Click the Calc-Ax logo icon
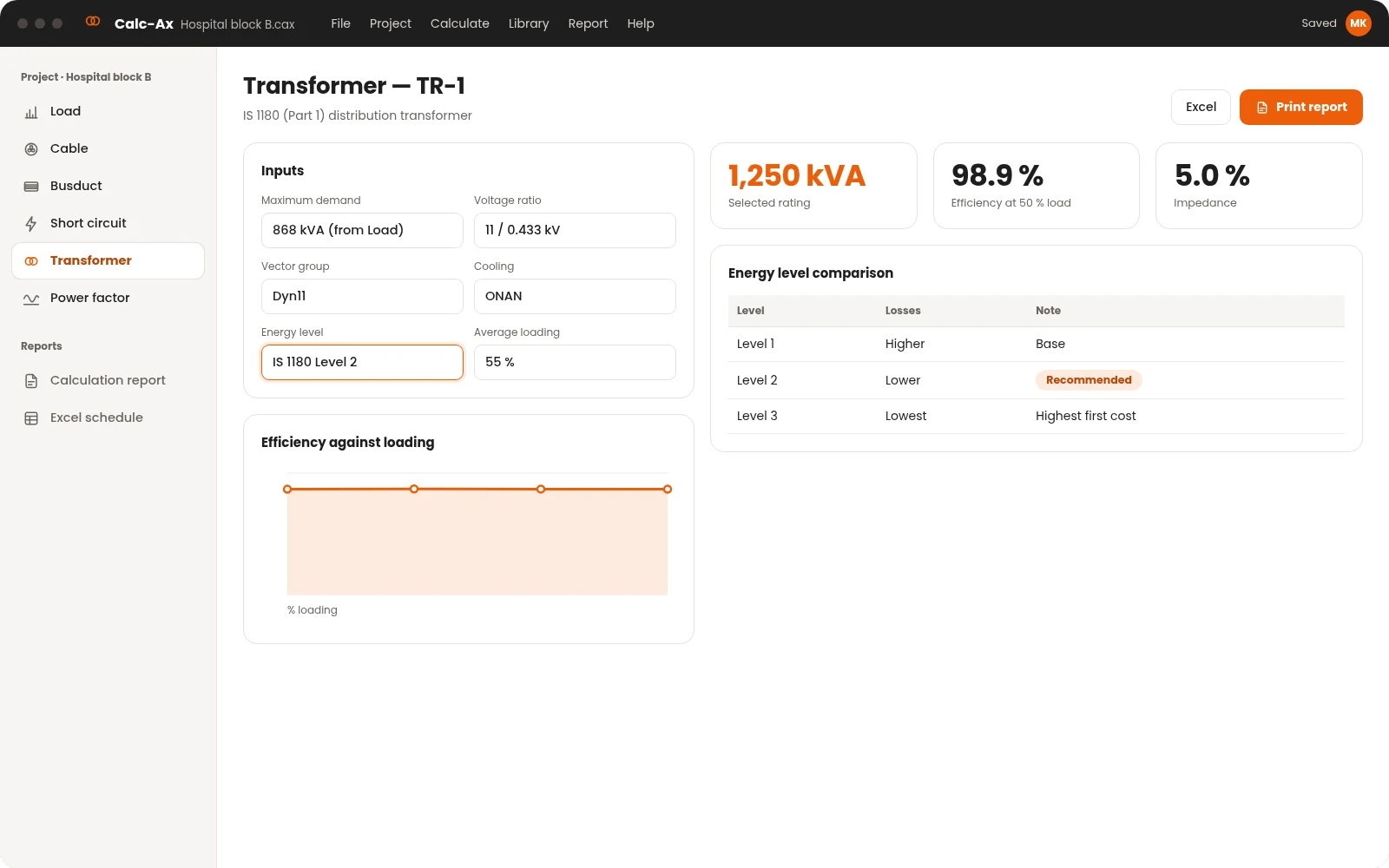Screen dimensions: 1389x868 [93, 22]
